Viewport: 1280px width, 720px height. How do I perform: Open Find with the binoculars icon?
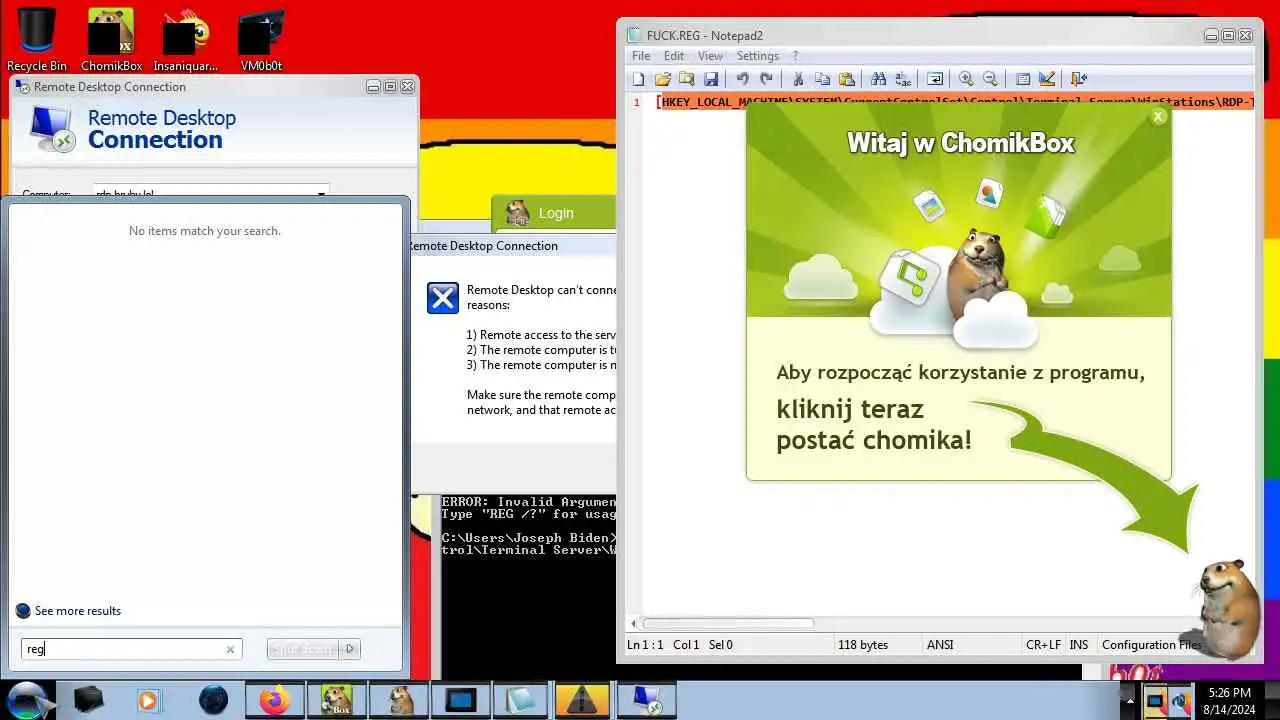point(878,79)
